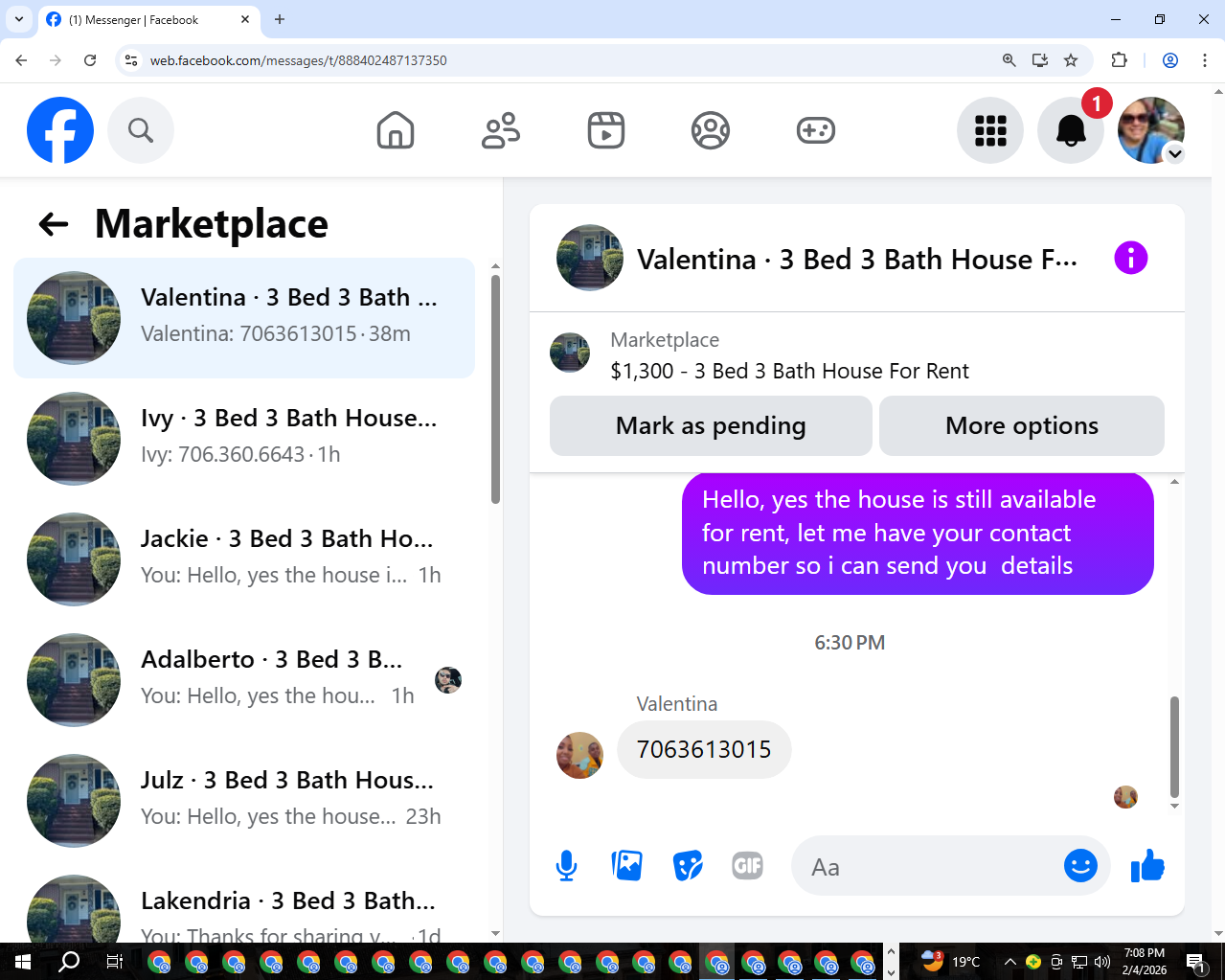The image size is (1225, 980).
Task: Go back in browser history
Action: point(21,60)
